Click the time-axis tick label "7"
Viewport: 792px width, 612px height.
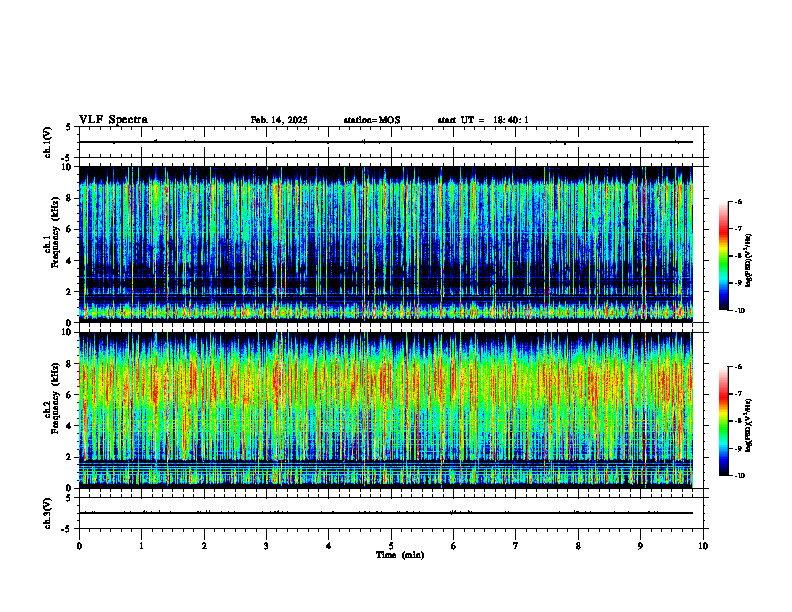pos(516,546)
